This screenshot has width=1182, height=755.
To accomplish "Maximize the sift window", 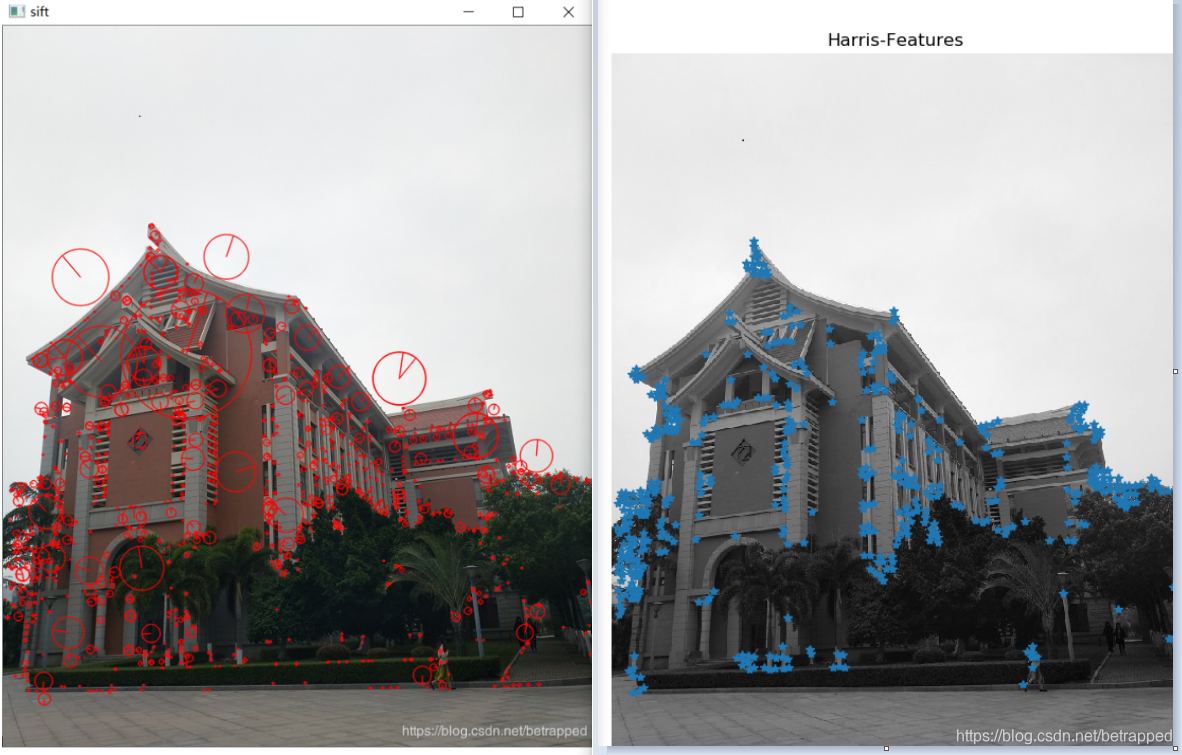I will 518,11.
